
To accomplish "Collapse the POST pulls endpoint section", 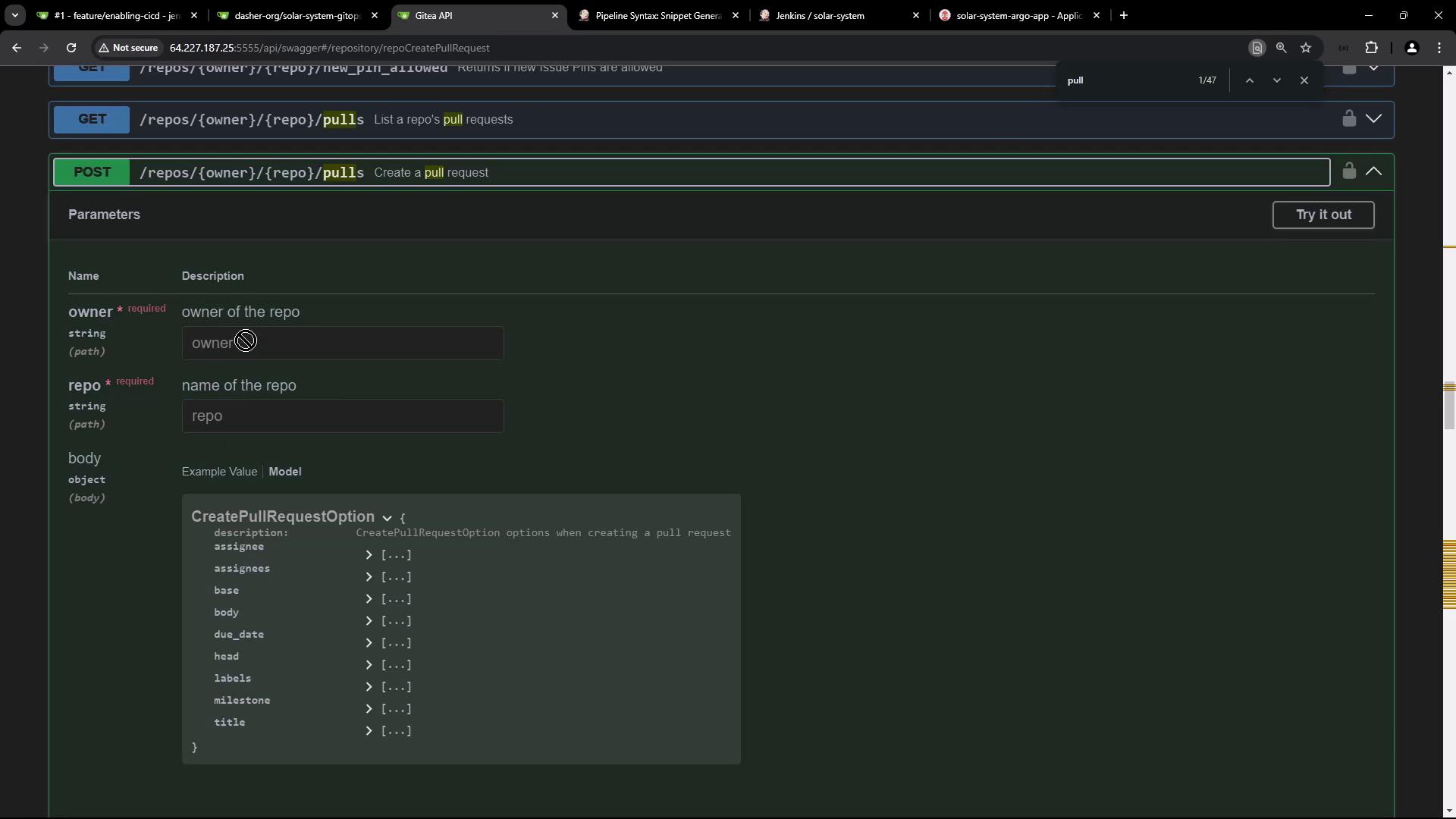I will click(x=1373, y=171).
